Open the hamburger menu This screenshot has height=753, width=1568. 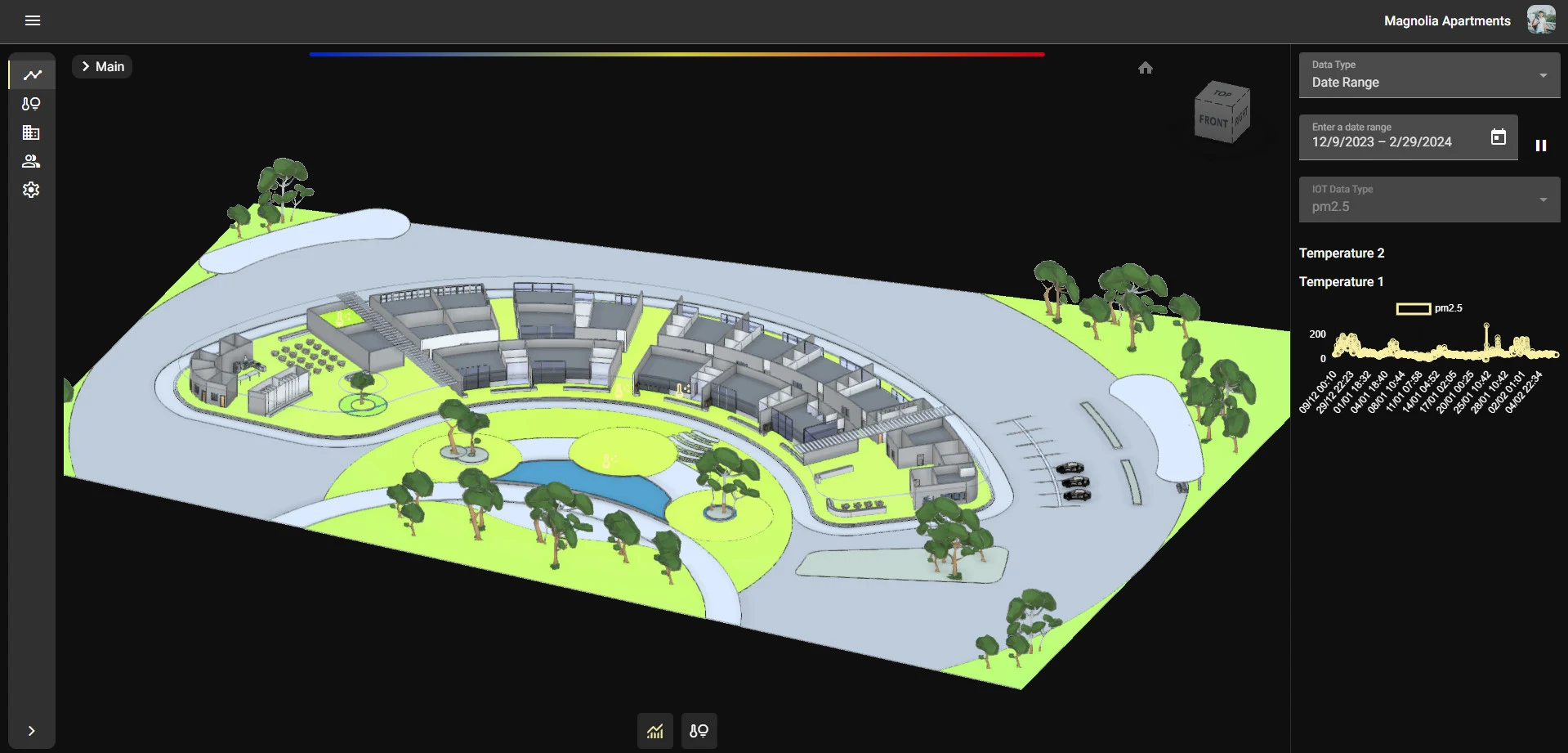pos(33,20)
